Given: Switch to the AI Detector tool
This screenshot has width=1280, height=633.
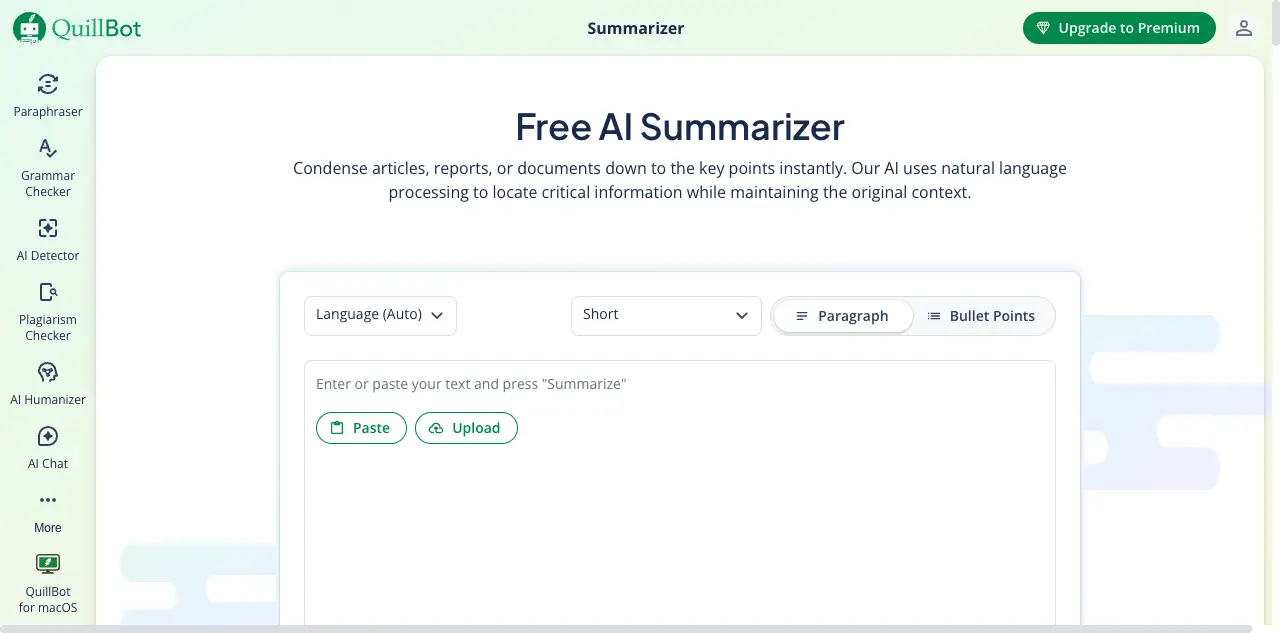Looking at the screenshot, I should (47, 238).
